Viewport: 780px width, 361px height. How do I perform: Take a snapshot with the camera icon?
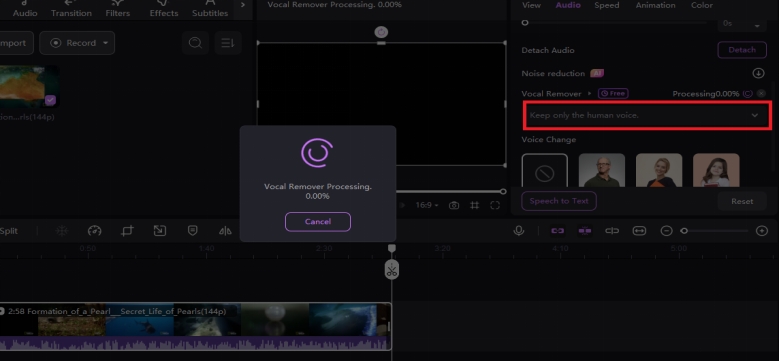tap(454, 205)
